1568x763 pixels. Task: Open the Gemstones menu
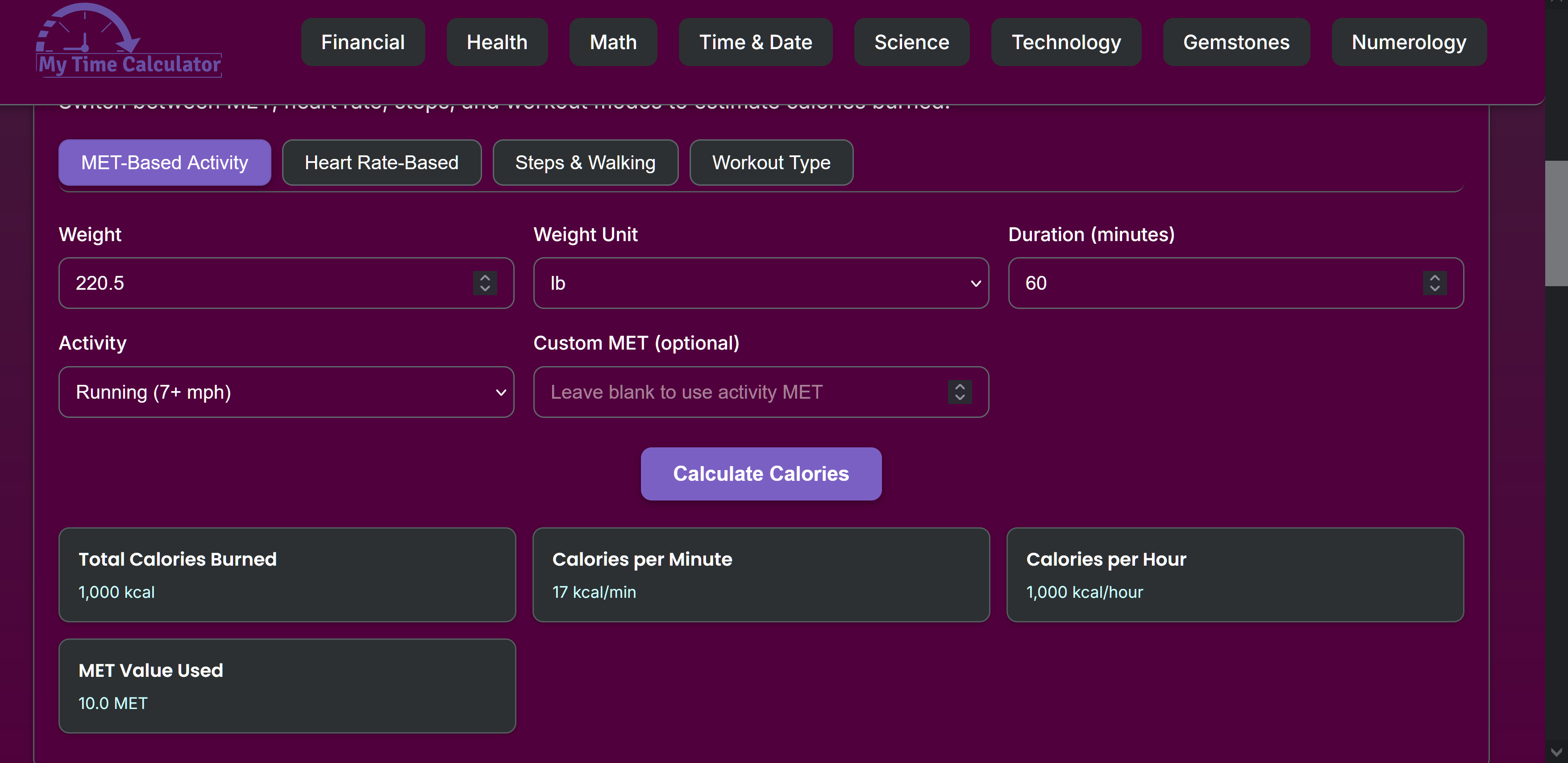(x=1236, y=42)
